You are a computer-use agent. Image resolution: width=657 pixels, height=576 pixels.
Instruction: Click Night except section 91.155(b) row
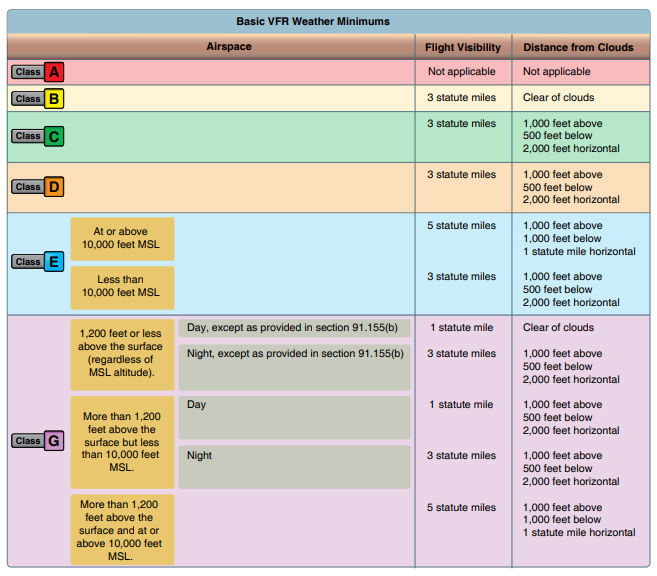point(295,367)
